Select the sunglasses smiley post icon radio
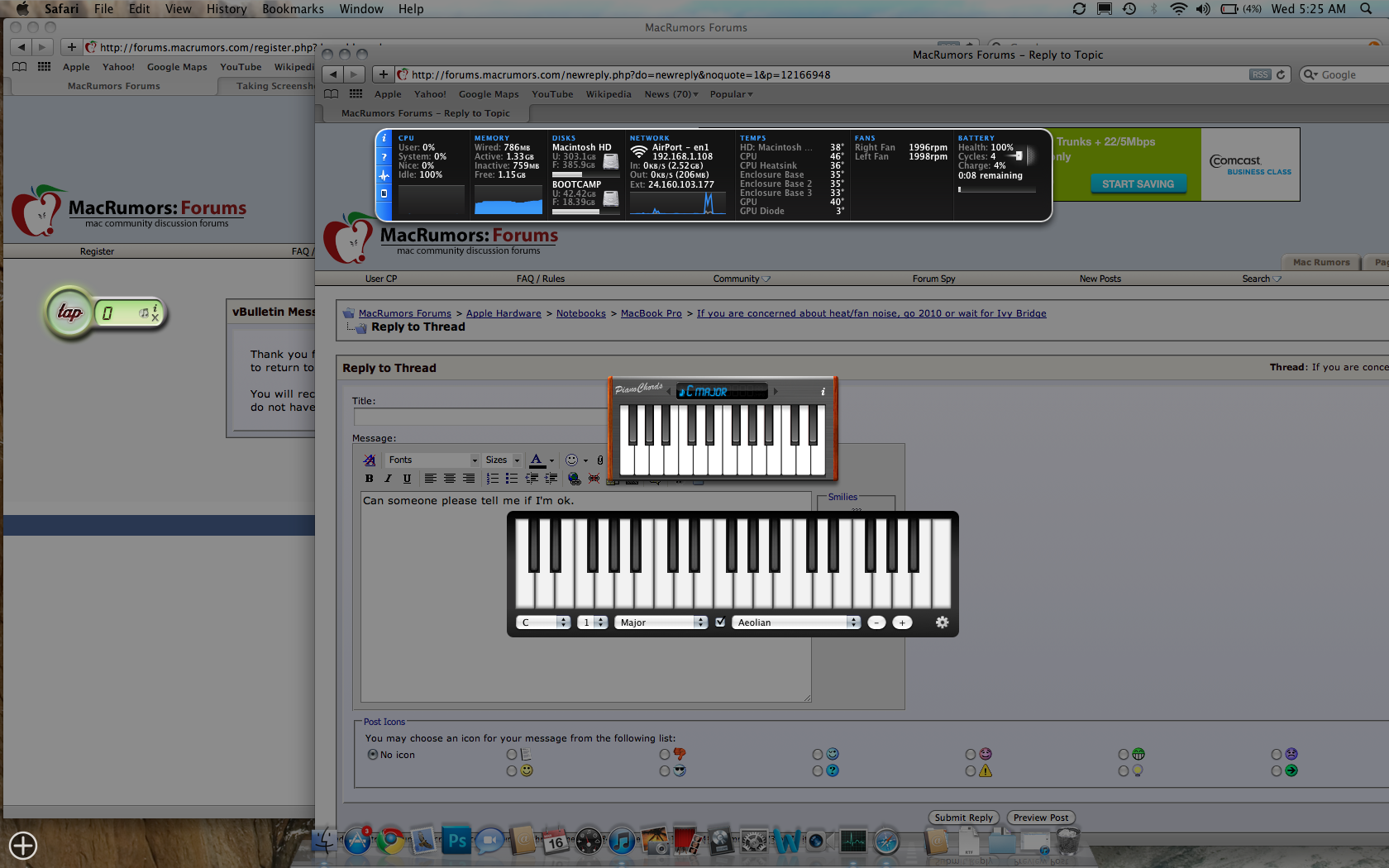 click(665, 770)
